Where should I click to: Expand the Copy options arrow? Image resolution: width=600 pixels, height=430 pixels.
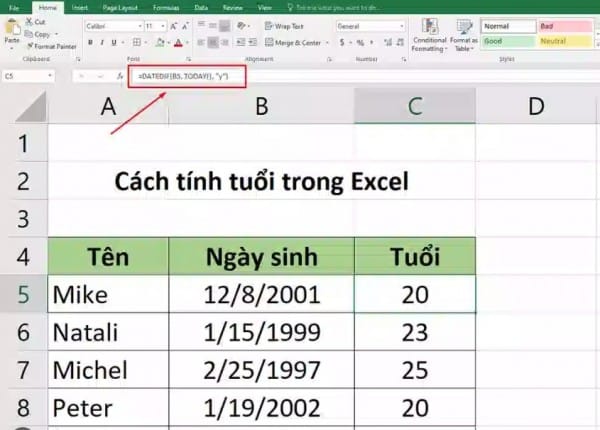[x=56, y=34]
